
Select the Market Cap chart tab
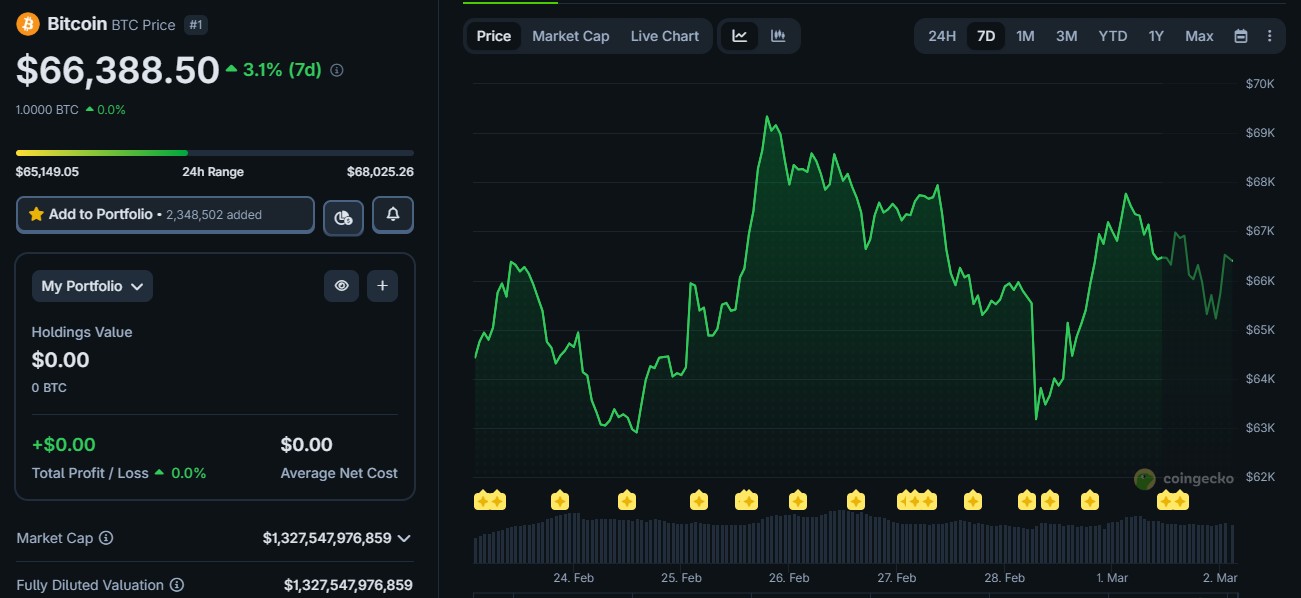(x=571, y=36)
